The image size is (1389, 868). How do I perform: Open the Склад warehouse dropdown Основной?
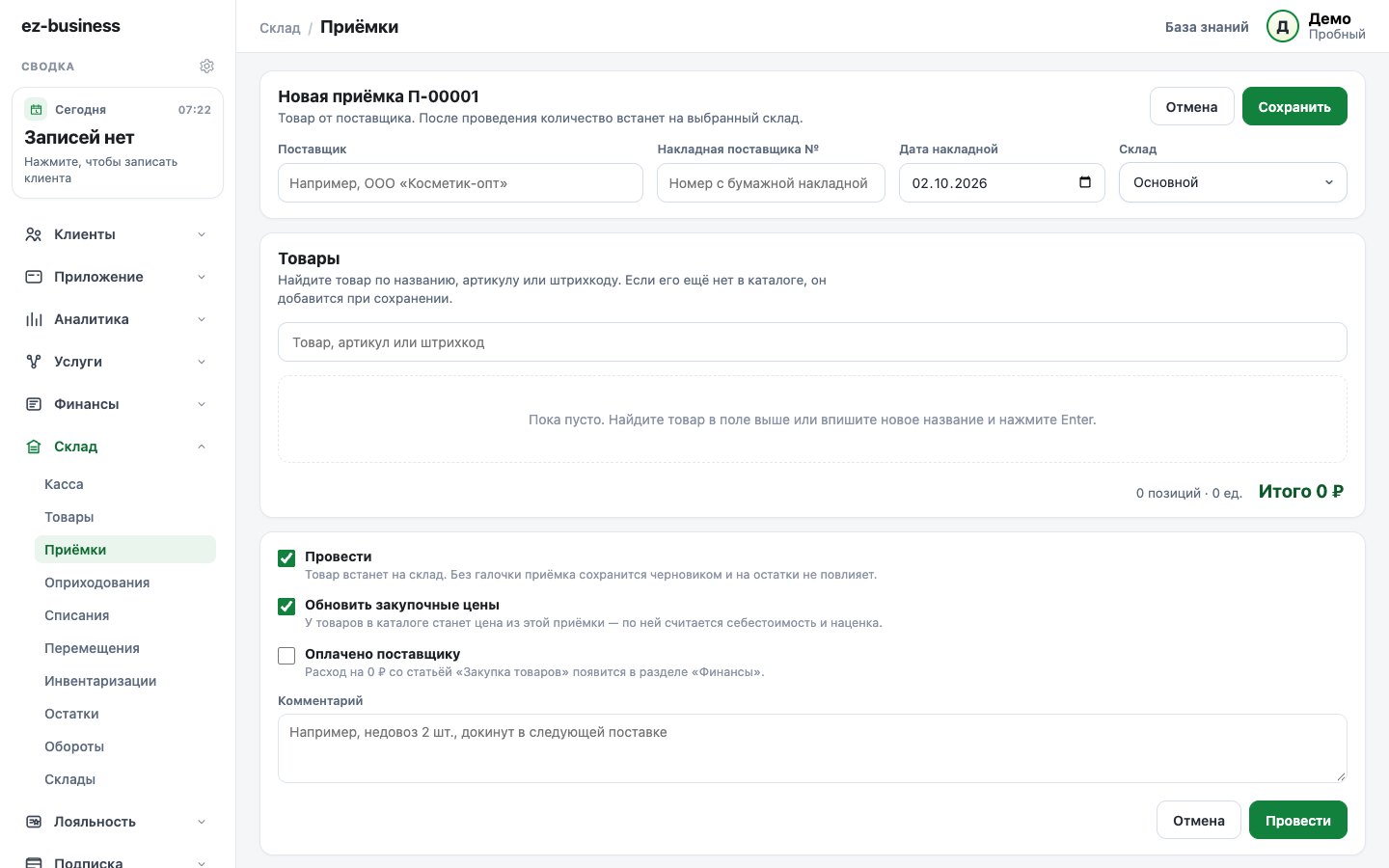(x=1233, y=182)
